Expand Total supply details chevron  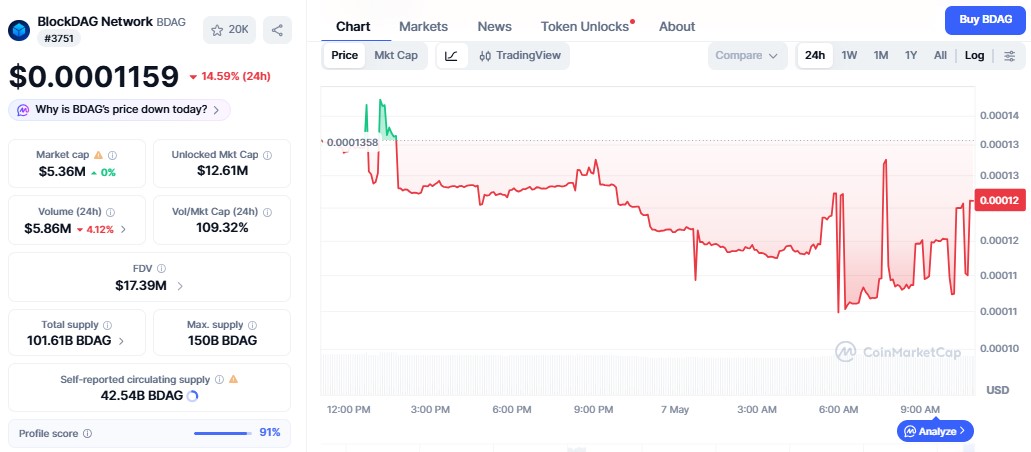coord(122,341)
